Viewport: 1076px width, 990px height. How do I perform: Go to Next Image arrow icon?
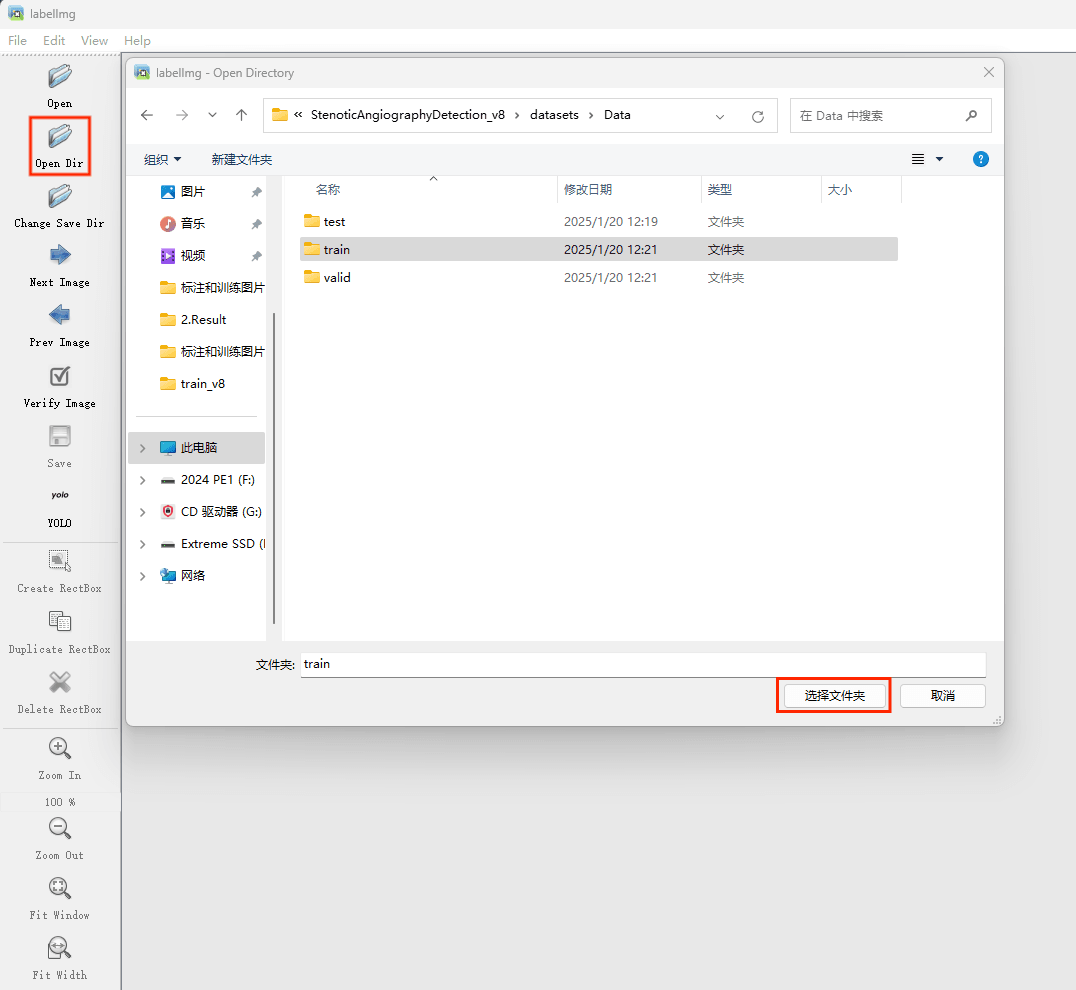[60, 255]
